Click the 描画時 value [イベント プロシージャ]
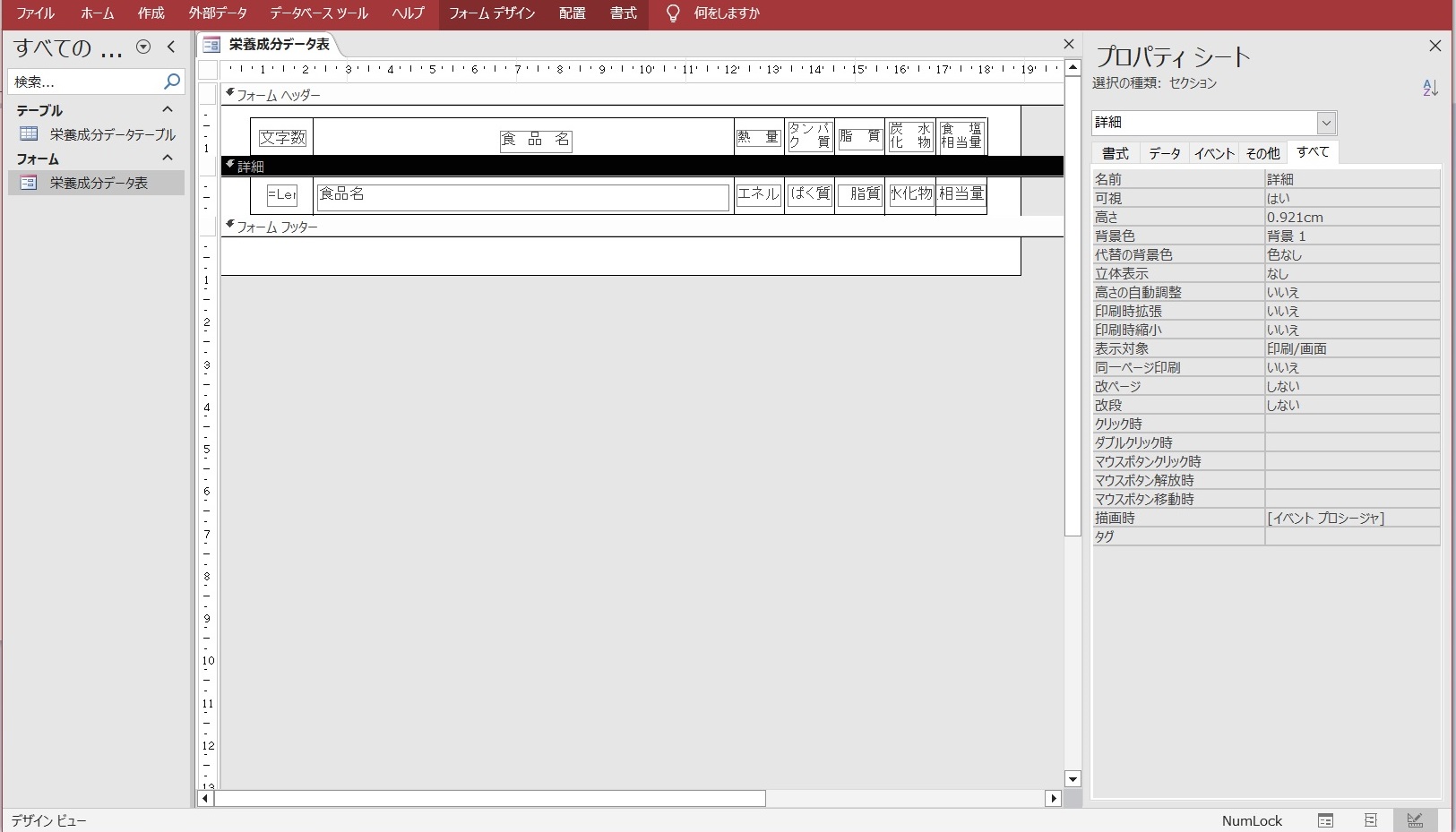The width and height of the screenshot is (1456, 832). [x=1352, y=518]
